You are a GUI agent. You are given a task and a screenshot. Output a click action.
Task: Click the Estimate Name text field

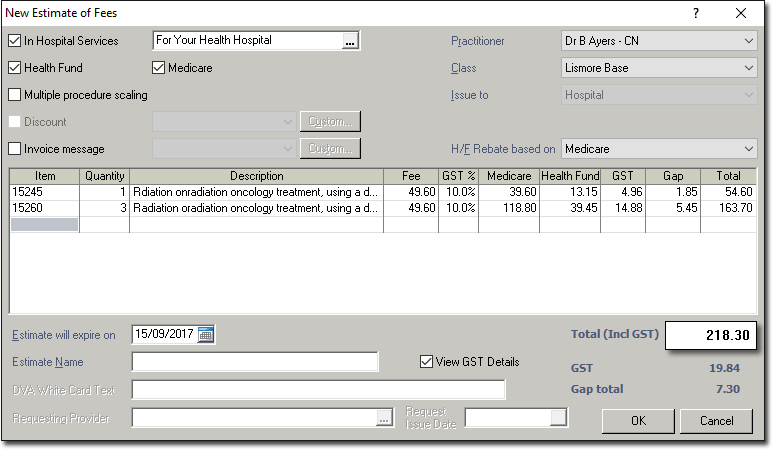pyautogui.click(x=255, y=362)
